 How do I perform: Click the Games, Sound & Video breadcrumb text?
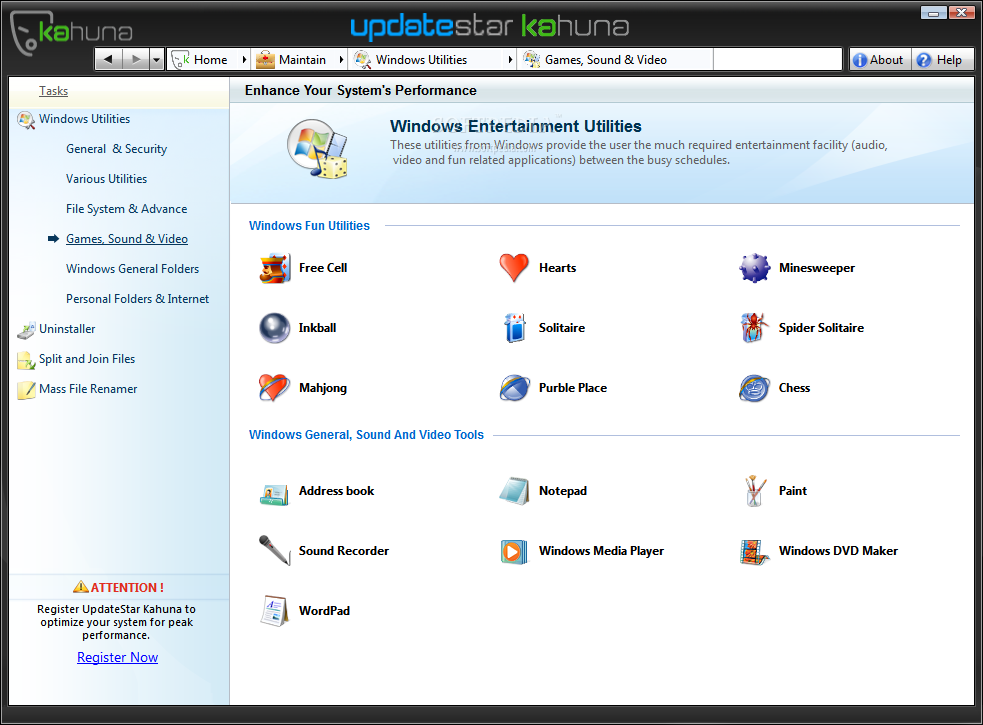[606, 60]
